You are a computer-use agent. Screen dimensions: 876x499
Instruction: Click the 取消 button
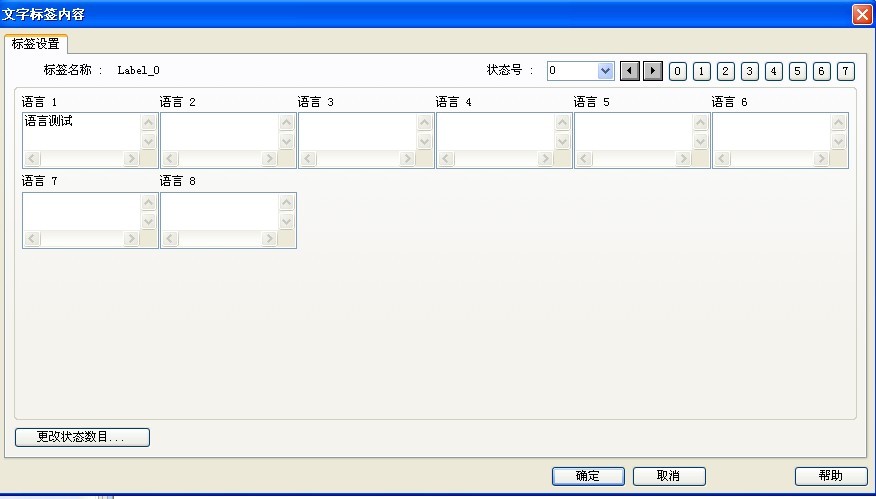pos(669,476)
